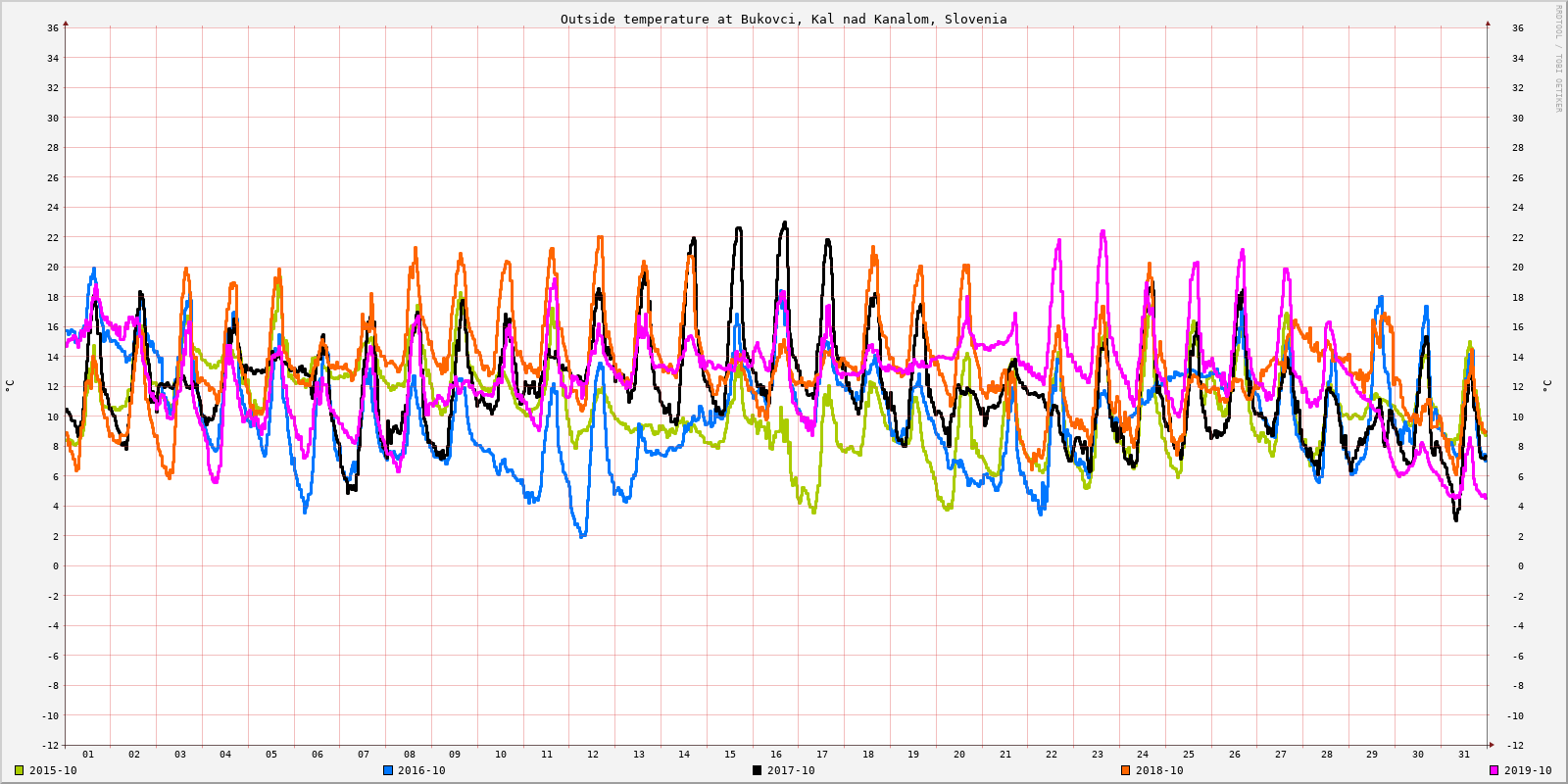Select the 2019-10 legend label
Screen dimensions: 1568x784
[x=1528, y=770]
